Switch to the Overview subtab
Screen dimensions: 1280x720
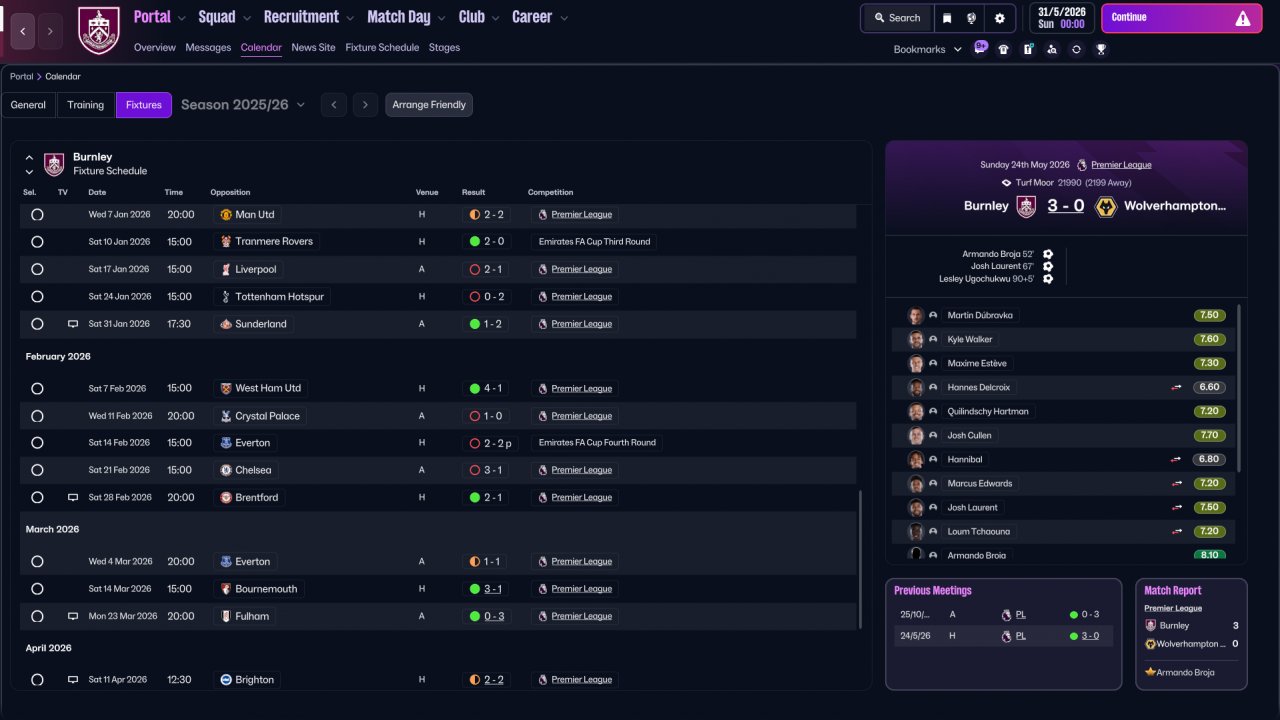coord(155,47)
